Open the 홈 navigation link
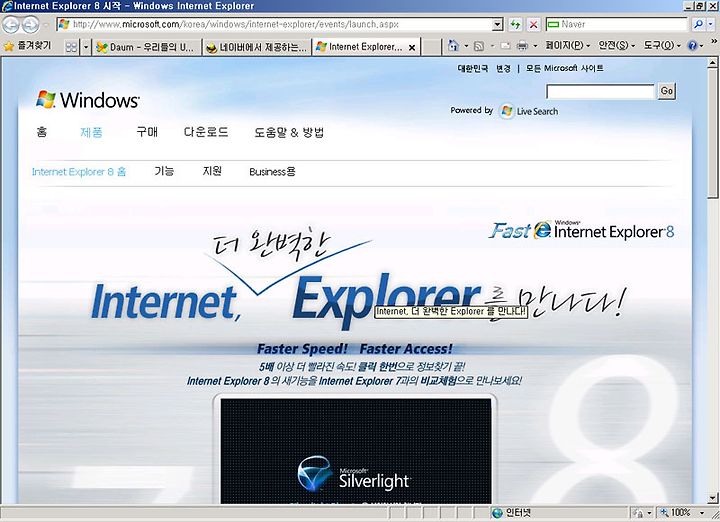This screenshot has height=522, width=720. coord(42,132)
